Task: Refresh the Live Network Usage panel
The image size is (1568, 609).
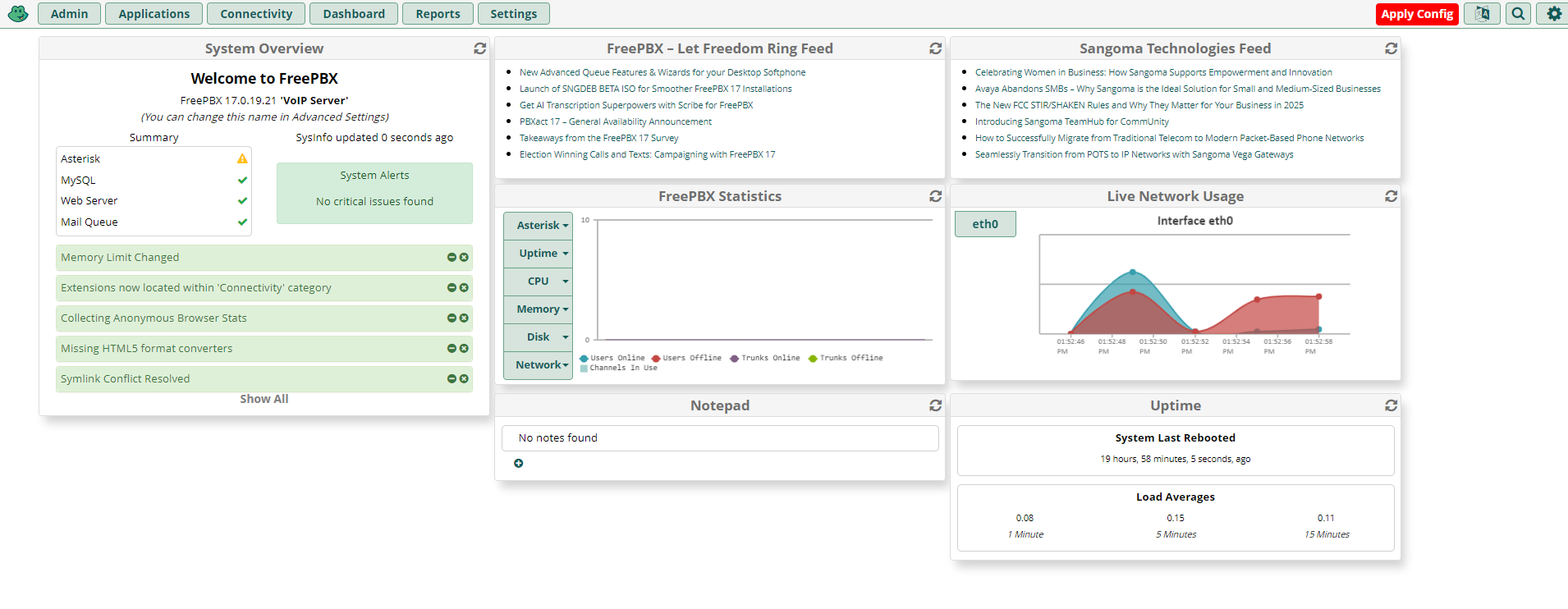Action: click(x=1391, y=196)
